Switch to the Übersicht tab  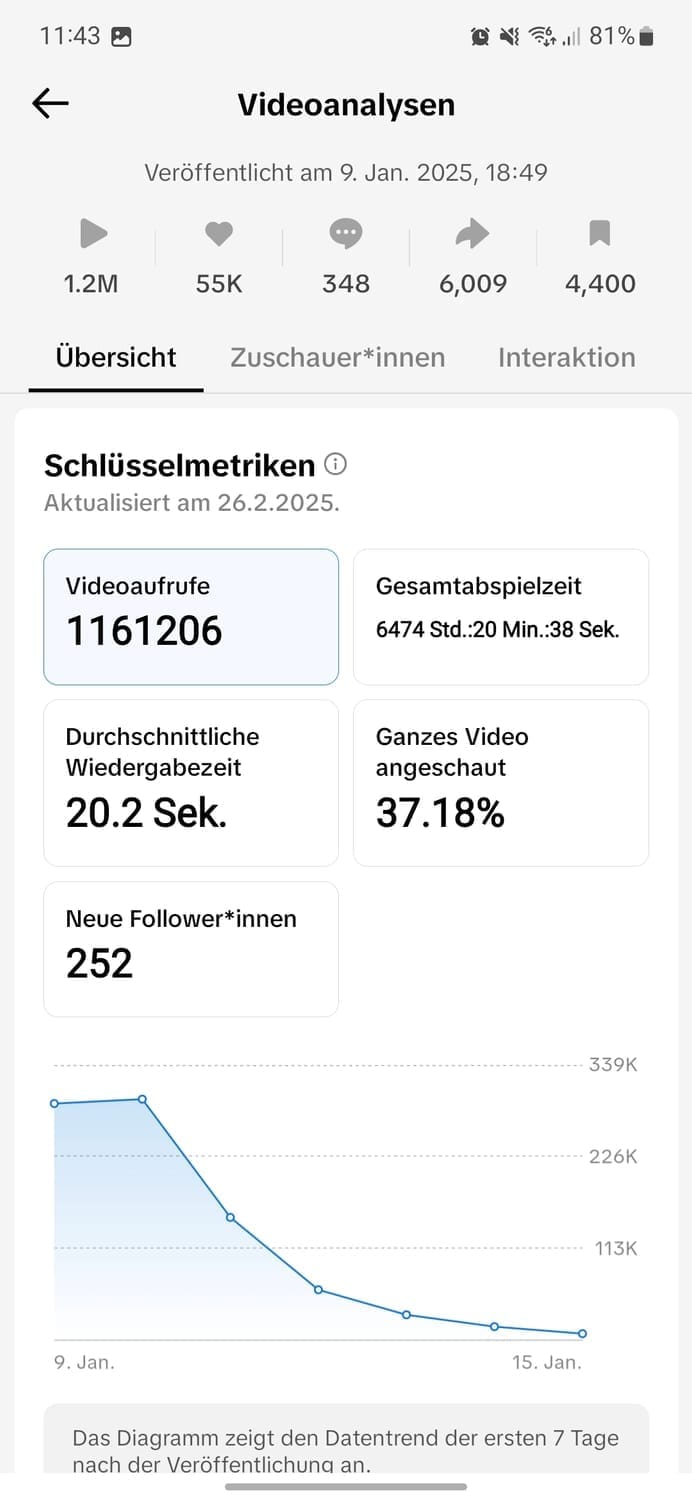116,358
